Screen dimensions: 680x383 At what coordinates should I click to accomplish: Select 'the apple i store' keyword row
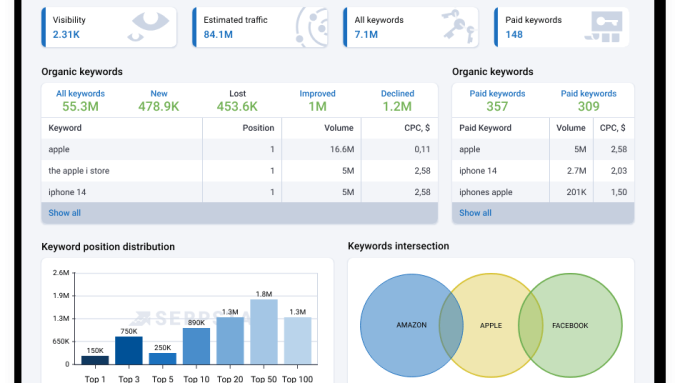pos(239,170)
